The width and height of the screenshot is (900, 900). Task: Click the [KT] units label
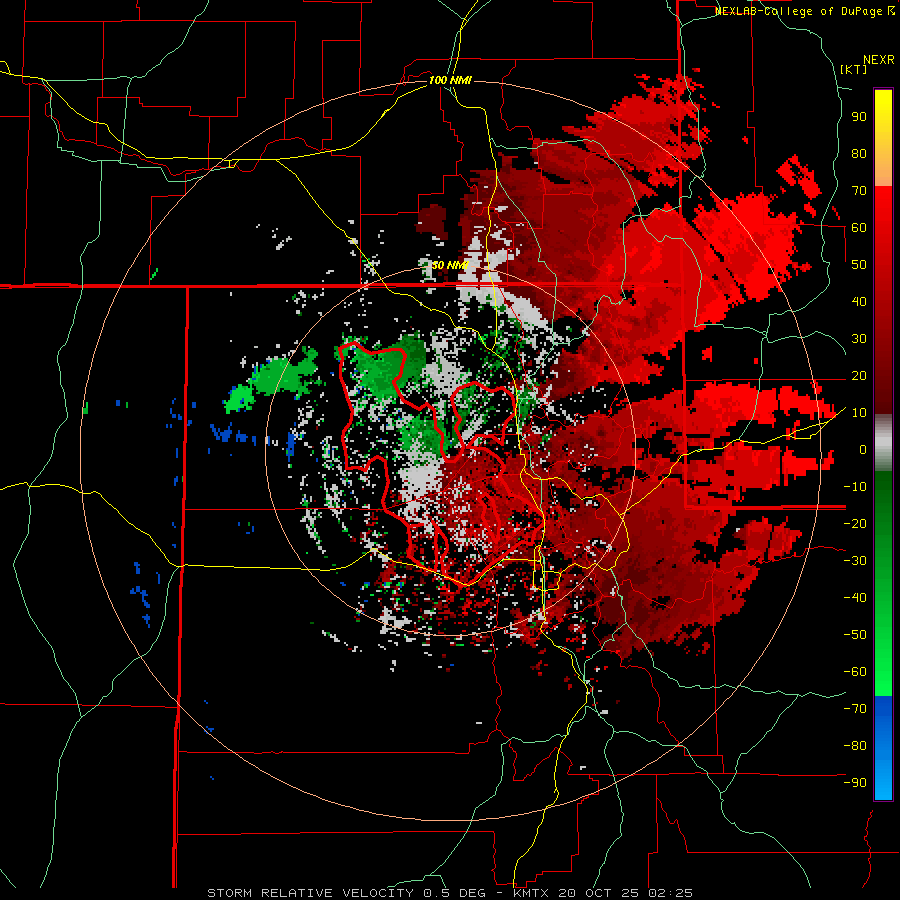(x=854, y=69)
